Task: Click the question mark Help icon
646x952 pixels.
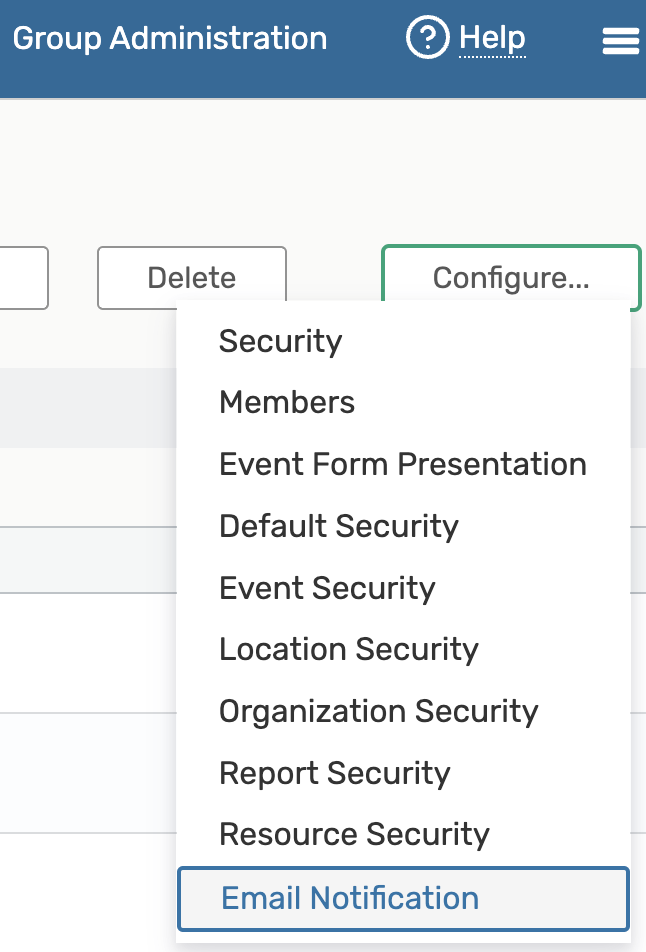Action: 427,39
